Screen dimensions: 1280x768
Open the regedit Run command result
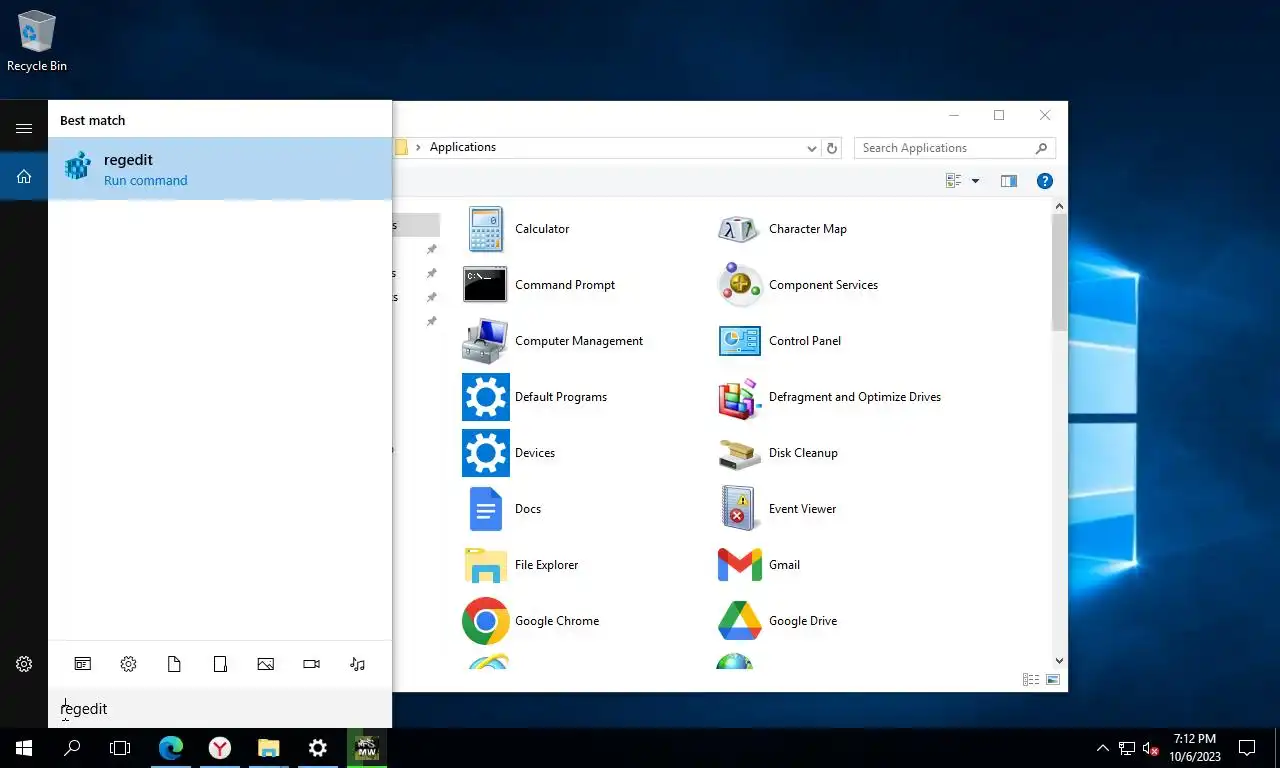[x=219, y=169]
